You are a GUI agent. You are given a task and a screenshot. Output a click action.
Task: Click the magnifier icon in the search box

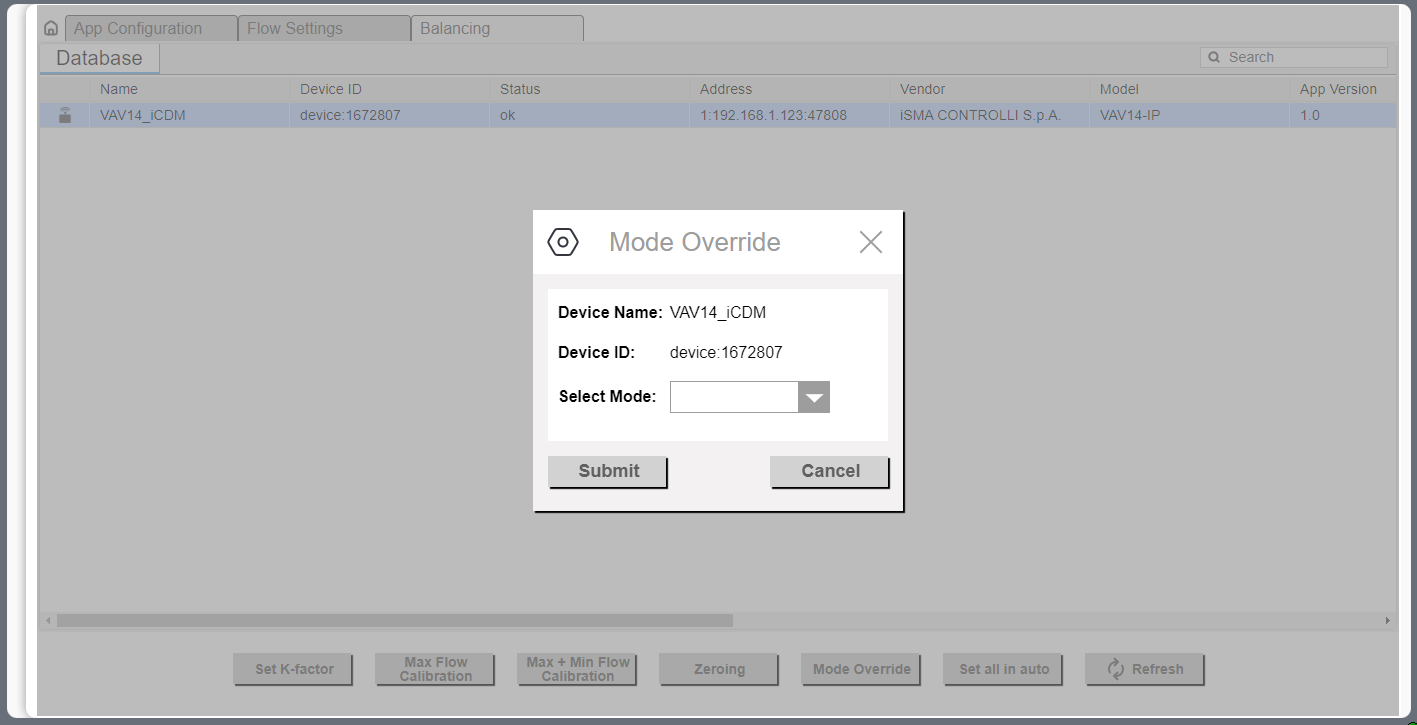[1212, 57]
